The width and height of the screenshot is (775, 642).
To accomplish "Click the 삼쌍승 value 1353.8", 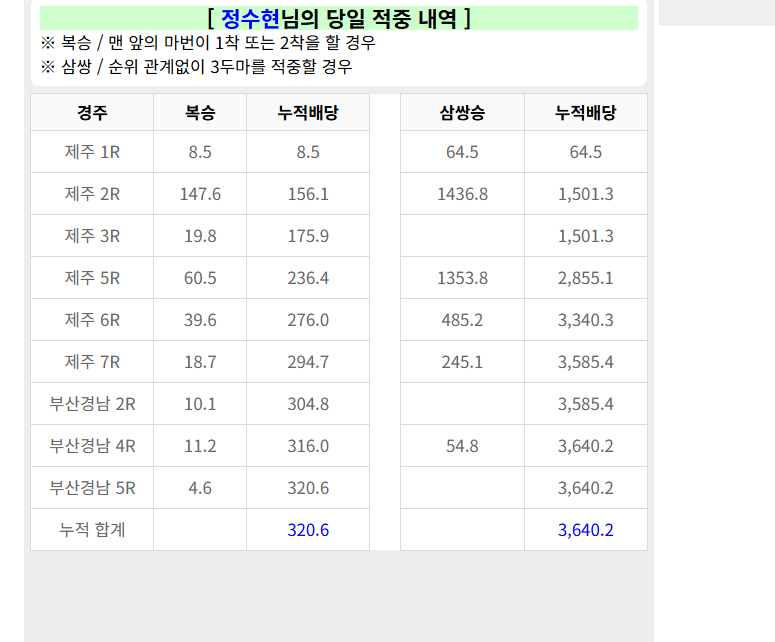I will click(462, 278).
